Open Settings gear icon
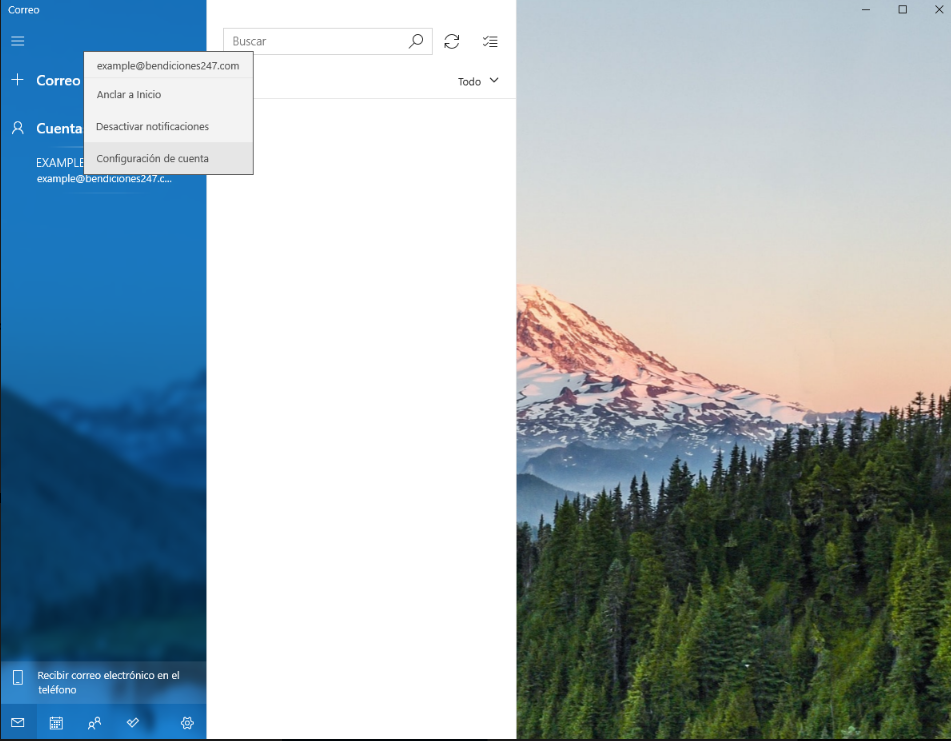Screen dimensions: 951x741 click(x=187, y=723)
